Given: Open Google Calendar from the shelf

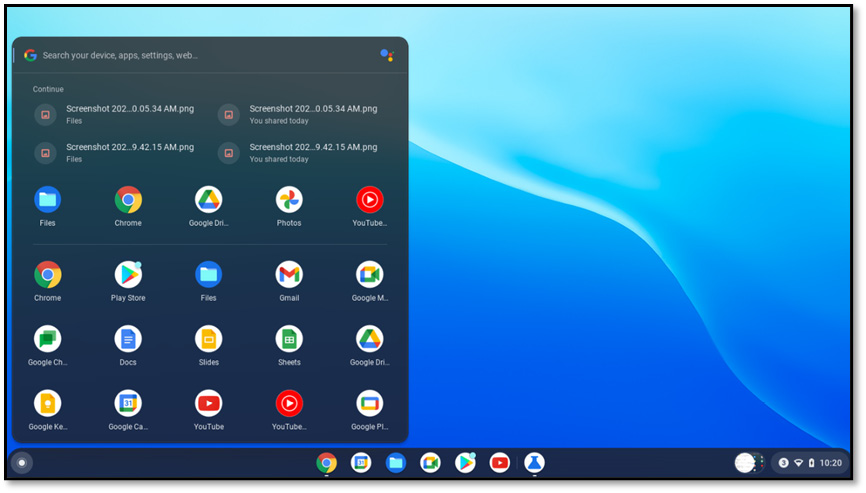Looking at the screenshot, I should pos(361,463).
